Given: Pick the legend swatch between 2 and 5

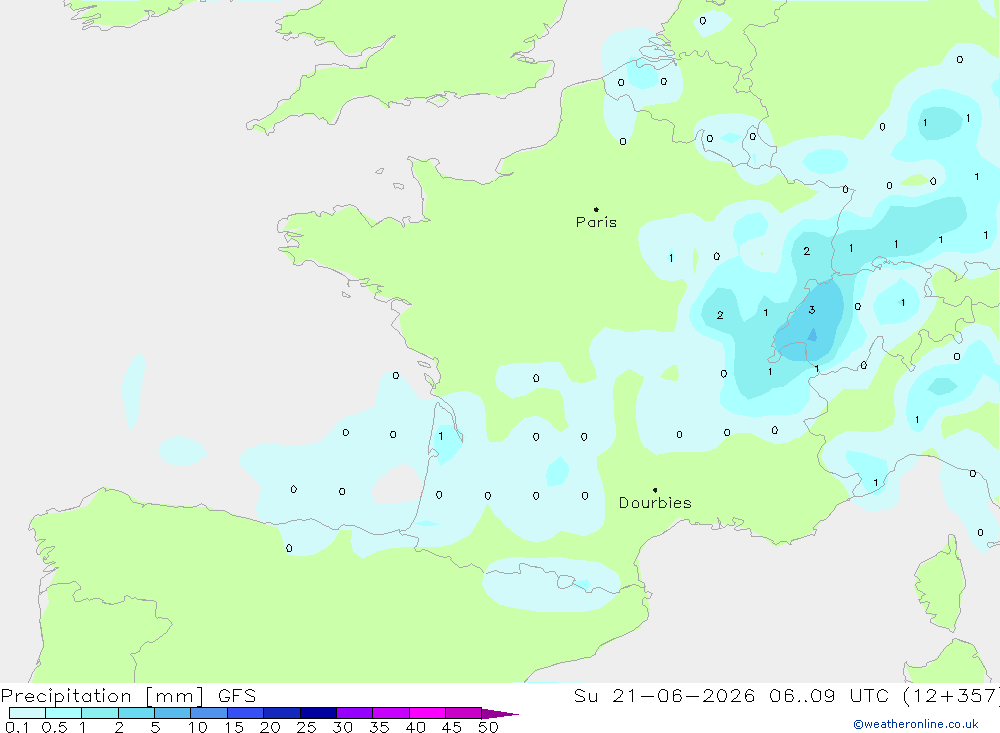Looking at the screenshot, I should point(136,713).
